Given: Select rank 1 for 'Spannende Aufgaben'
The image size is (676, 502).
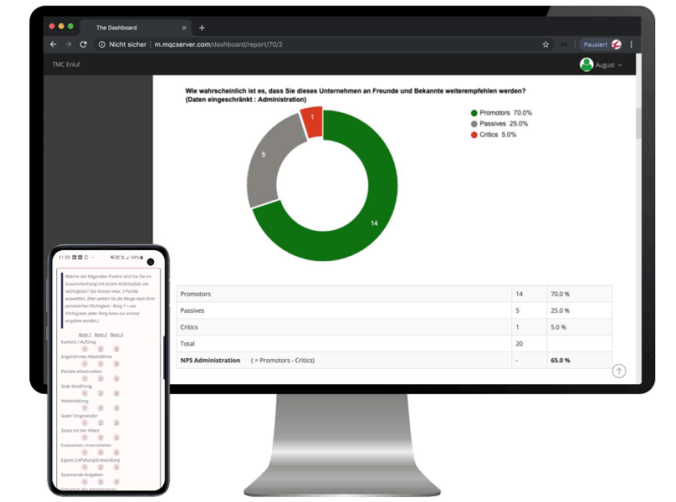Looking at the screenshot, I should coord(84,482).
